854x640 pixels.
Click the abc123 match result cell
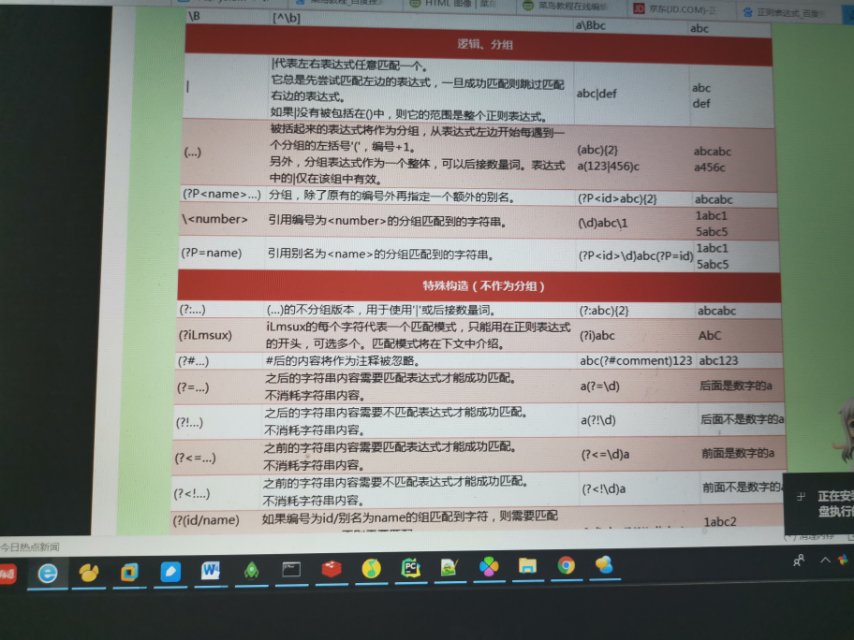click(x=718, y=361)
